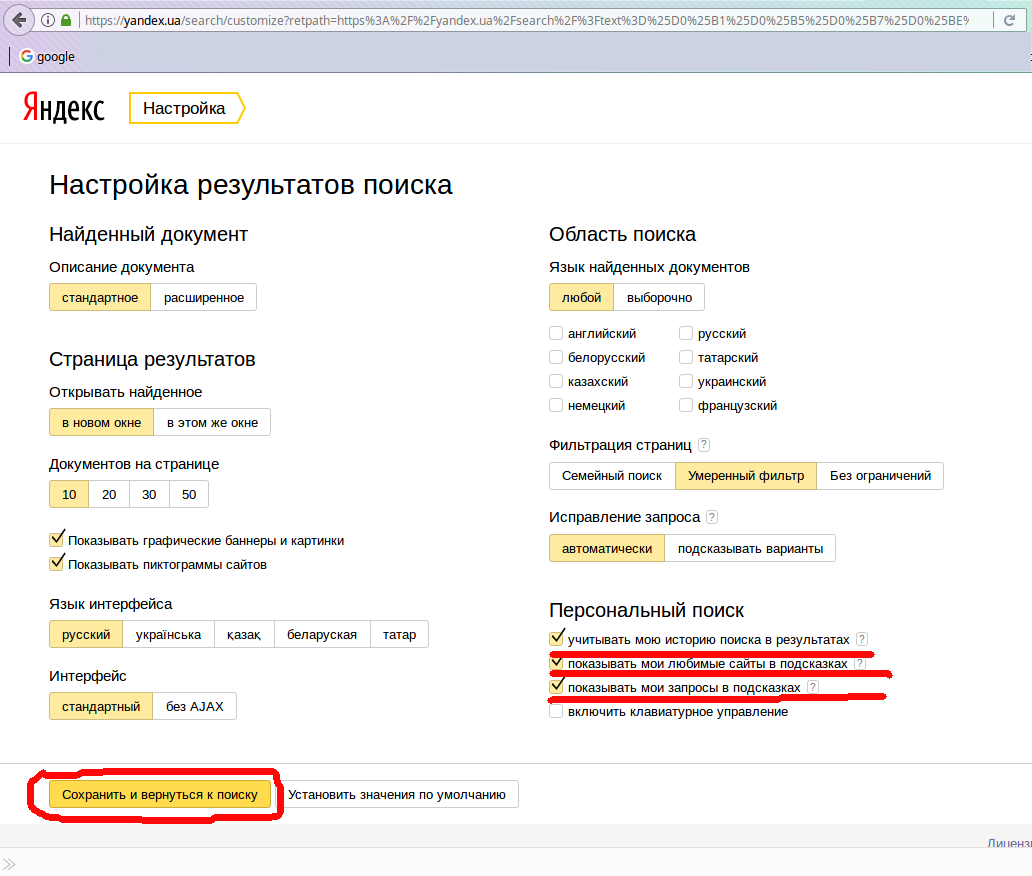Select без AJAX interface mode

point(195,706)
